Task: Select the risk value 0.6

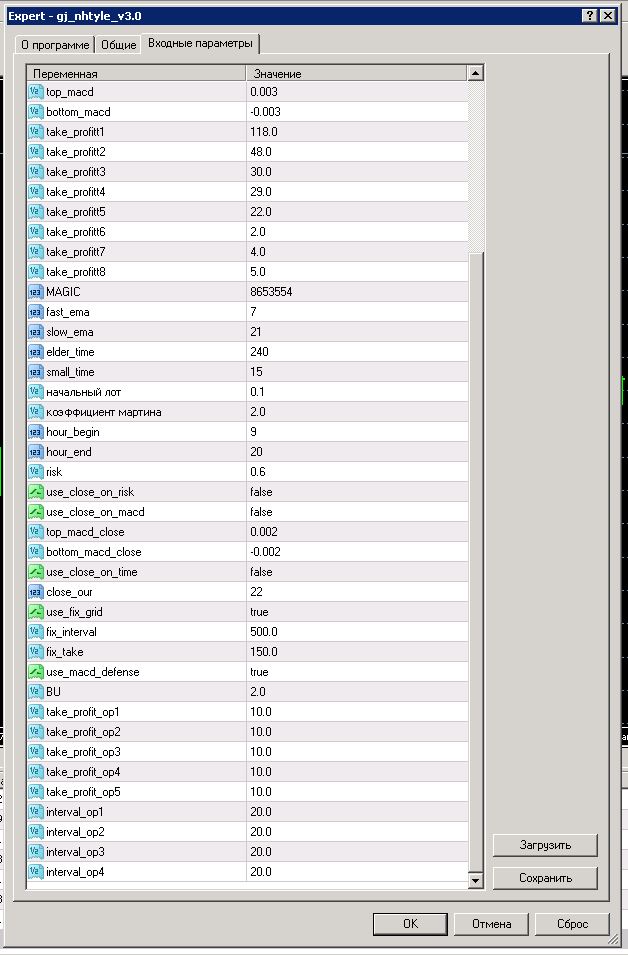Action: [x=258, y=472]
